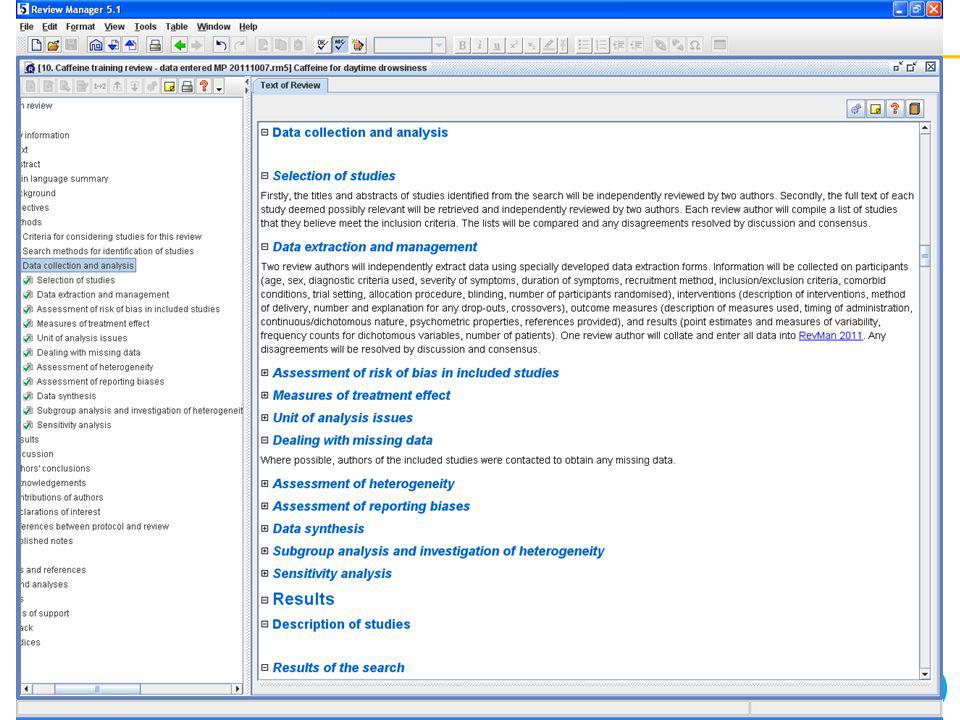960x720 pixels.
Task: Click the Results of the search heading
Action: click(x=339, y=667)
